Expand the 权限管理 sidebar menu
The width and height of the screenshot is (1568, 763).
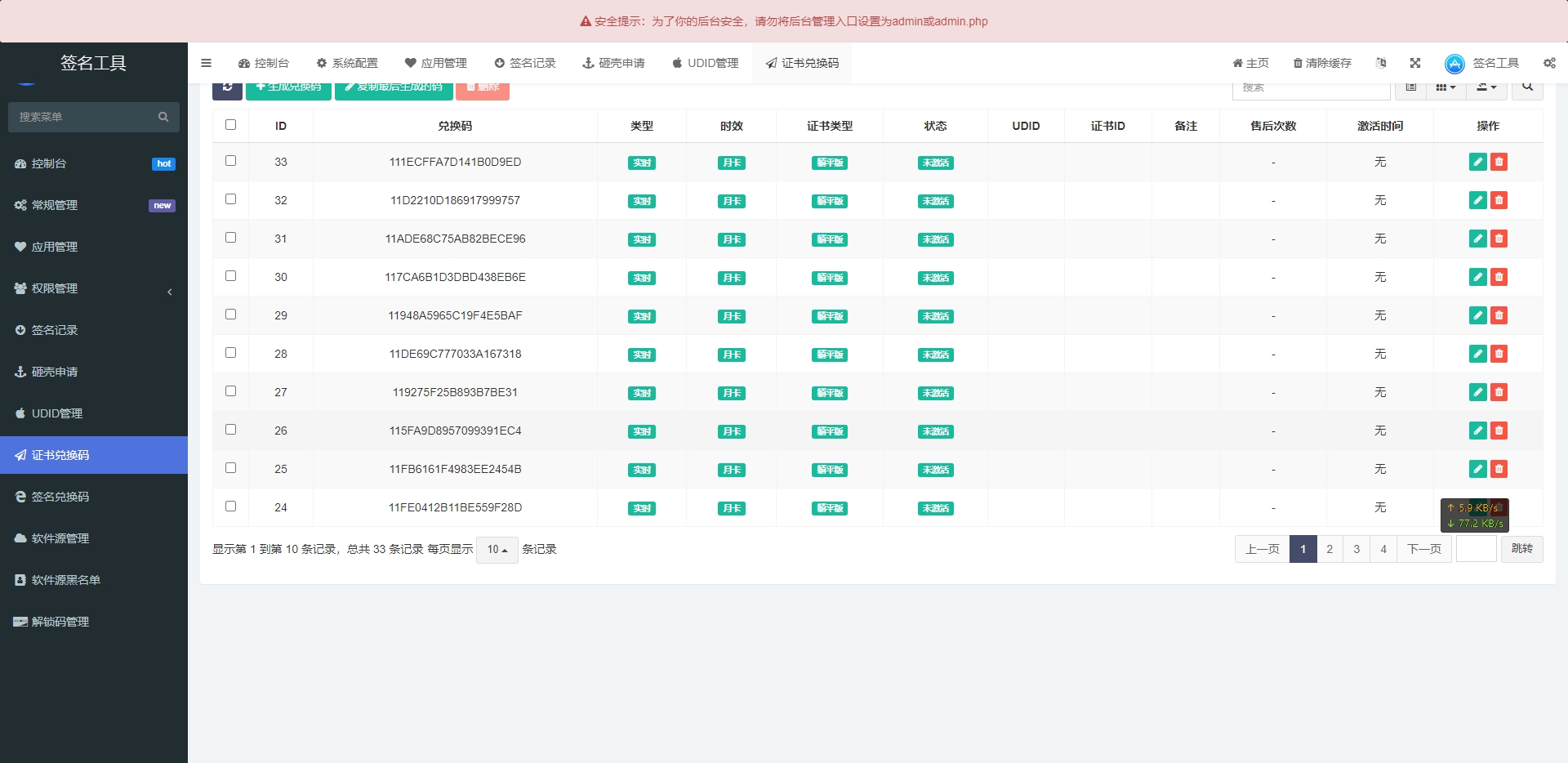tap(94, 288)
